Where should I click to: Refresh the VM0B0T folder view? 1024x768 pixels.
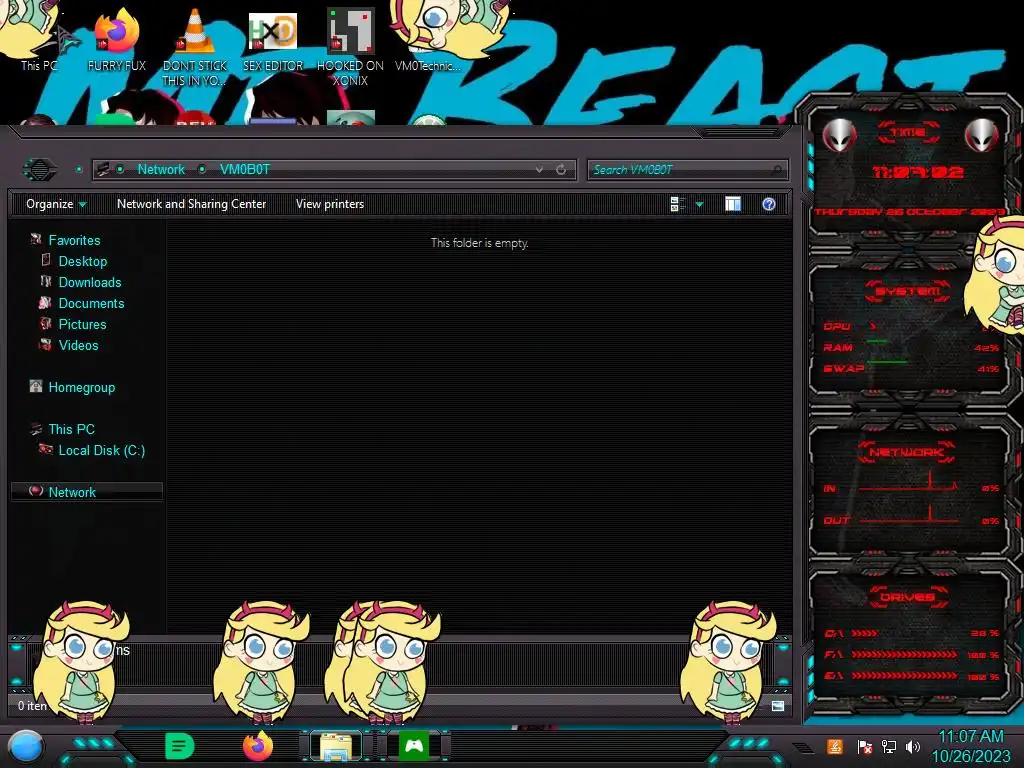click(561, 170)
